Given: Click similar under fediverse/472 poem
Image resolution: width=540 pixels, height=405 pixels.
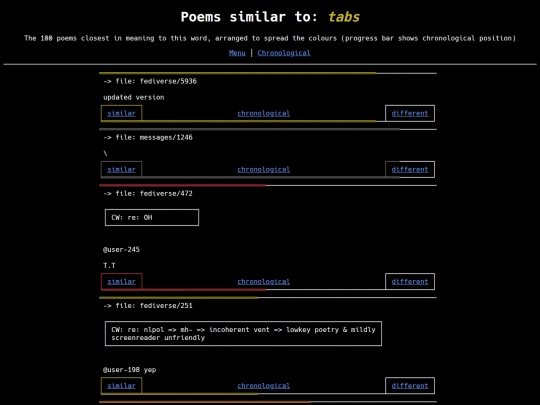Looking at the screenshot, I should click(x=122, y=282).
